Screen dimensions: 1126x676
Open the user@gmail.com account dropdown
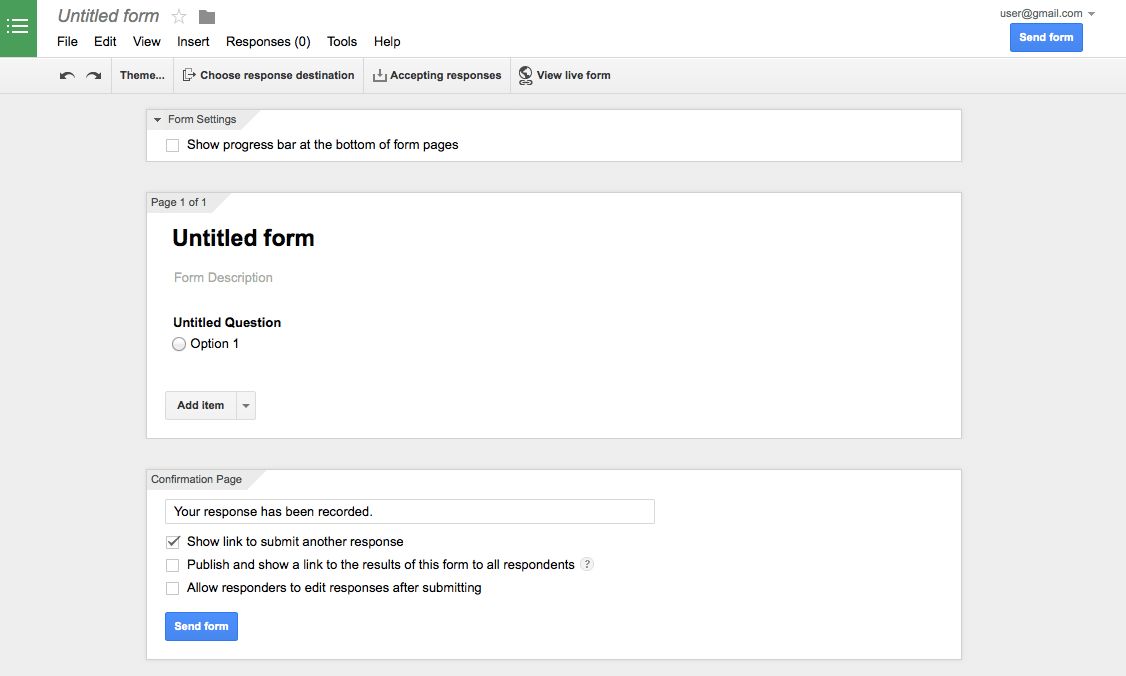(x=1047, y=14)
